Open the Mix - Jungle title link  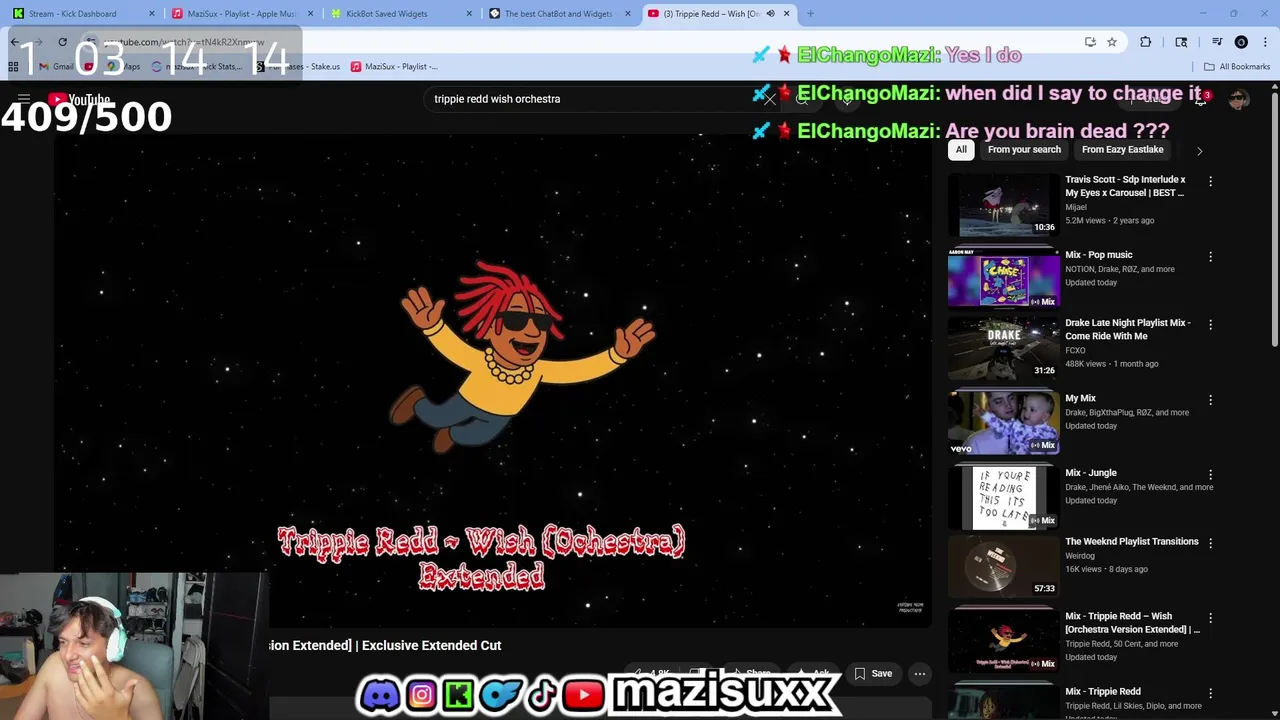(1091, 473)
